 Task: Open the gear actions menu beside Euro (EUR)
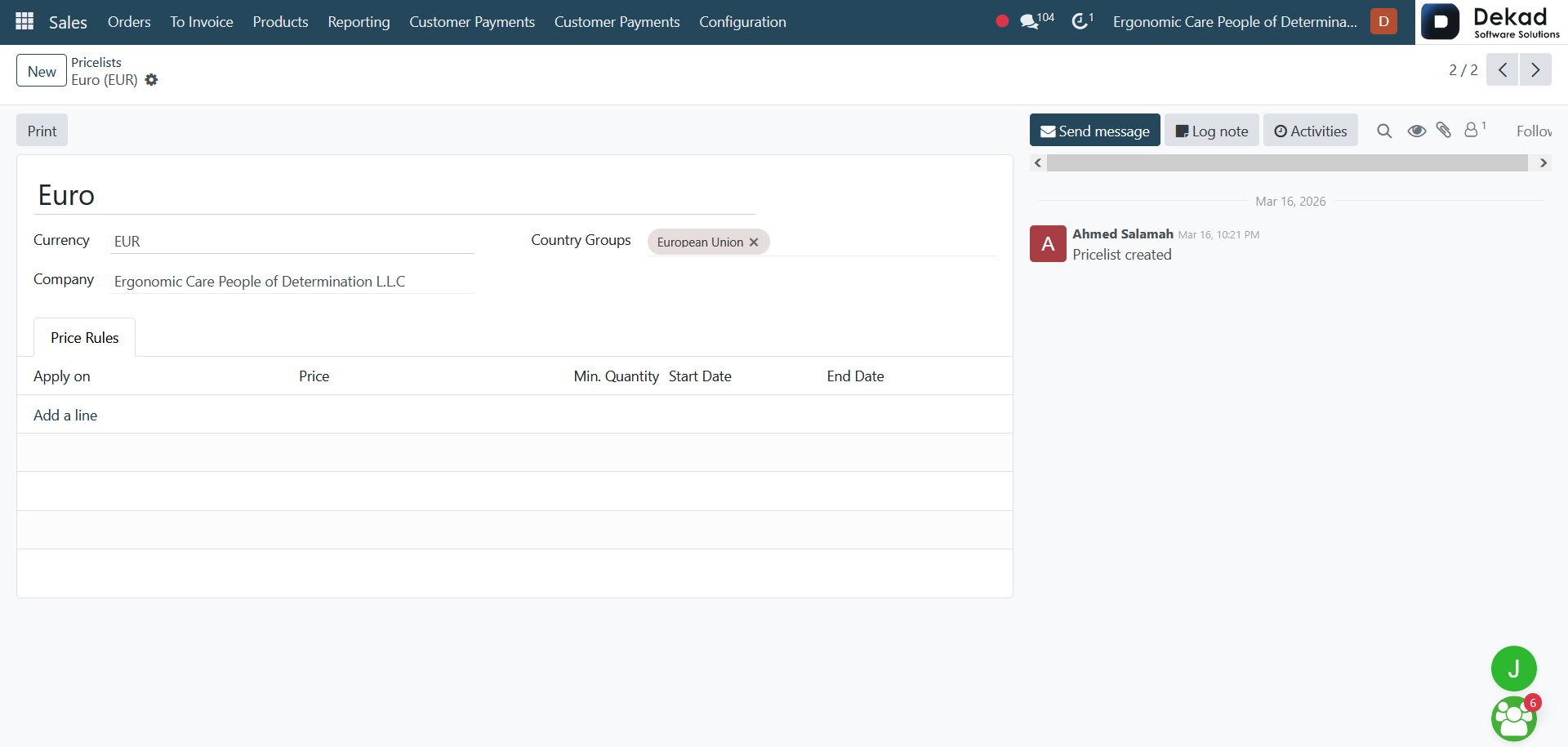(151, 80)
